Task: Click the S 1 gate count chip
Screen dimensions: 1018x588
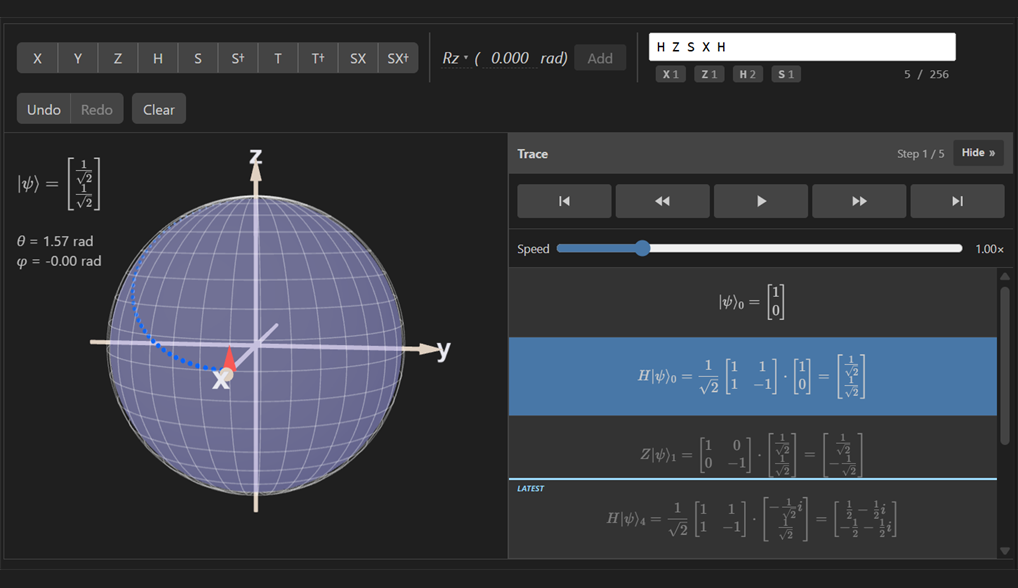Action: 786,74
